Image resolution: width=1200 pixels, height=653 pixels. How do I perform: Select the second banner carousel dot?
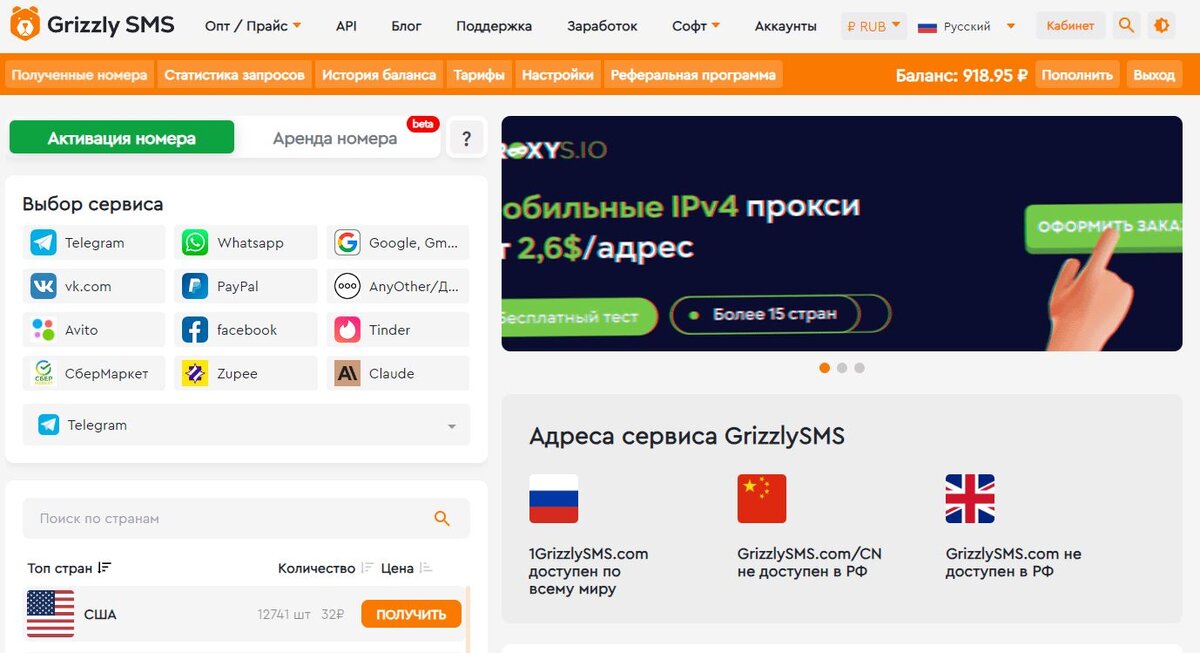842,368
